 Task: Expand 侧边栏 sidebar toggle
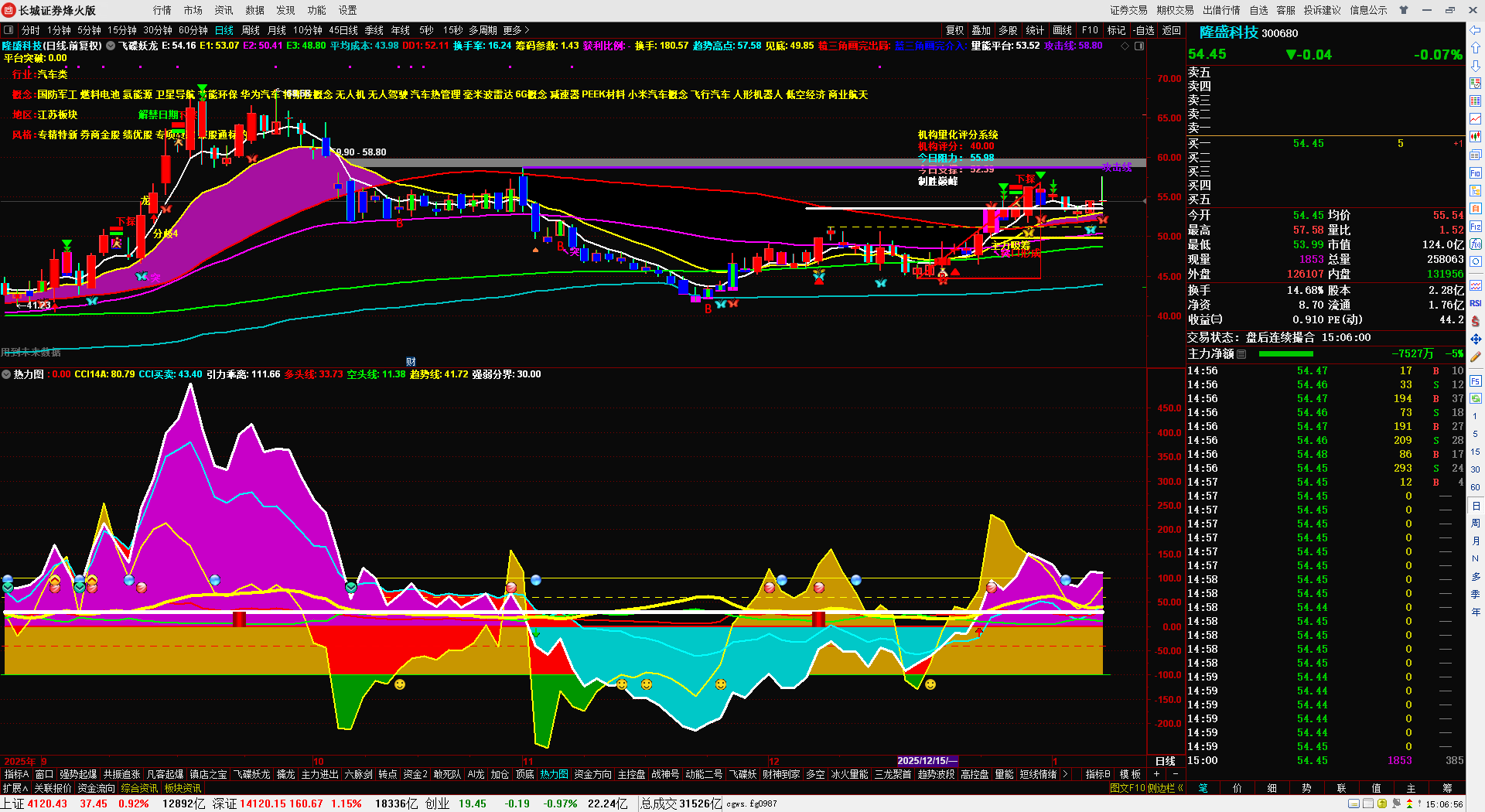(1166, 788)
